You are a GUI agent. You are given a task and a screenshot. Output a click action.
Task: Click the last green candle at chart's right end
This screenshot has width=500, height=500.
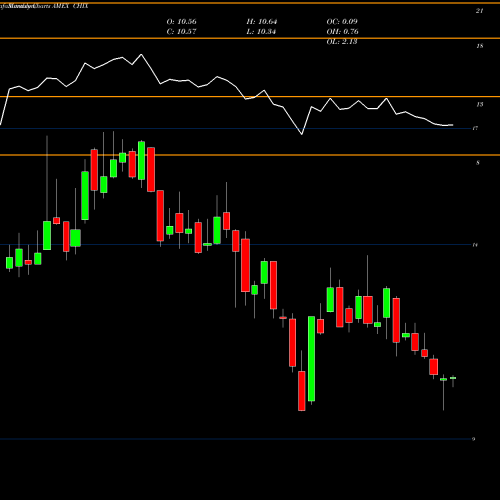tap(453, 378)
